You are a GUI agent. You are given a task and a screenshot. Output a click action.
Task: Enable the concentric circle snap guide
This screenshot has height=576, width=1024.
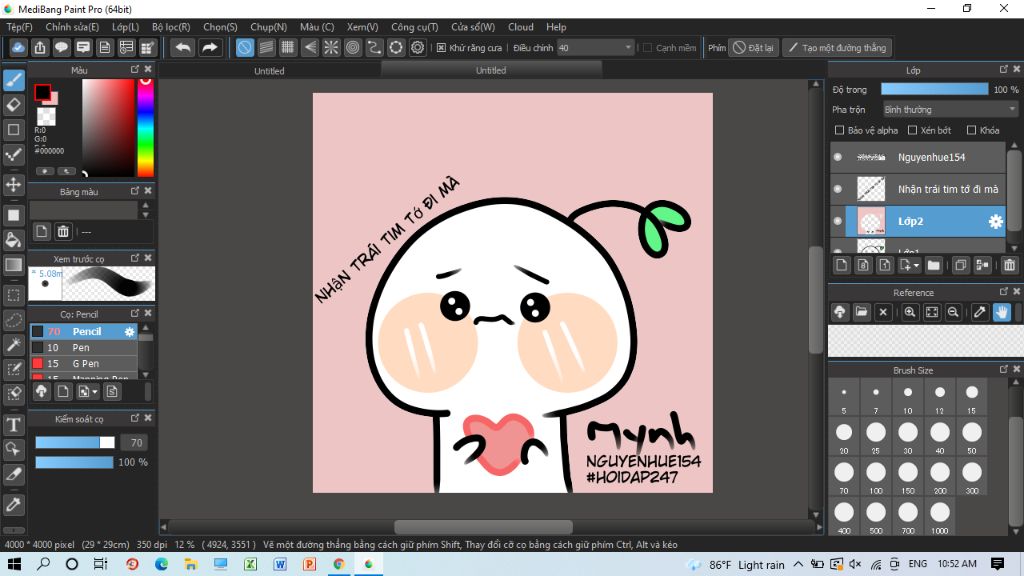tap(353, 48)
